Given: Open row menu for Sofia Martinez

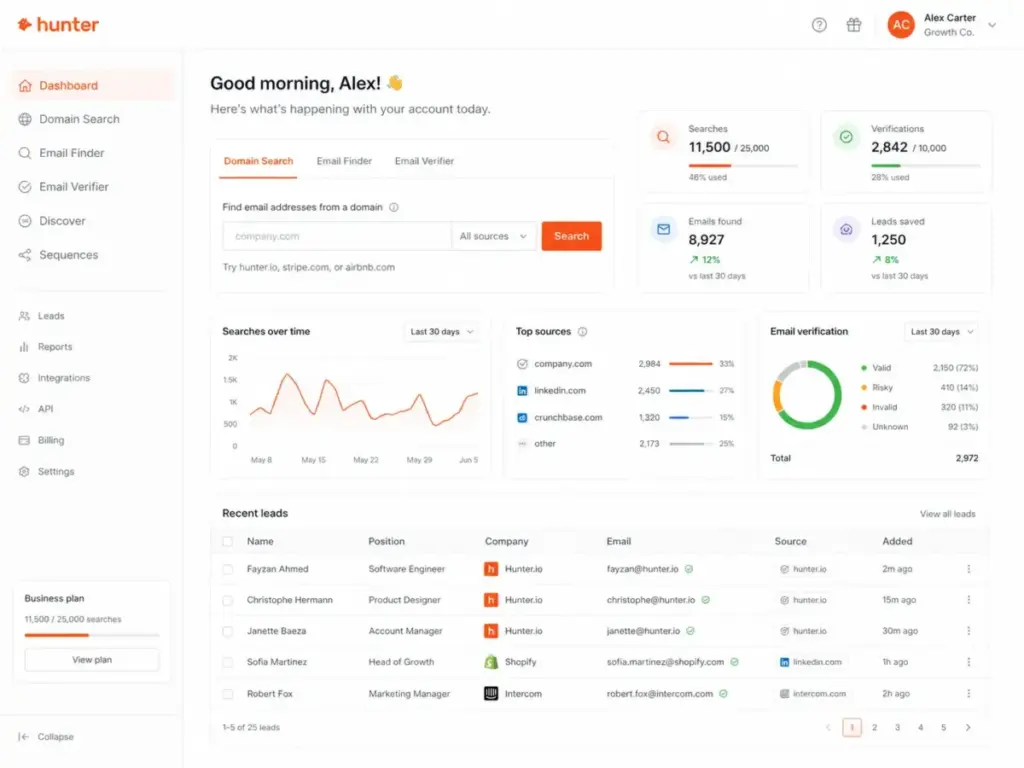Looking at the screenshot, I should [x=968, y=662].
